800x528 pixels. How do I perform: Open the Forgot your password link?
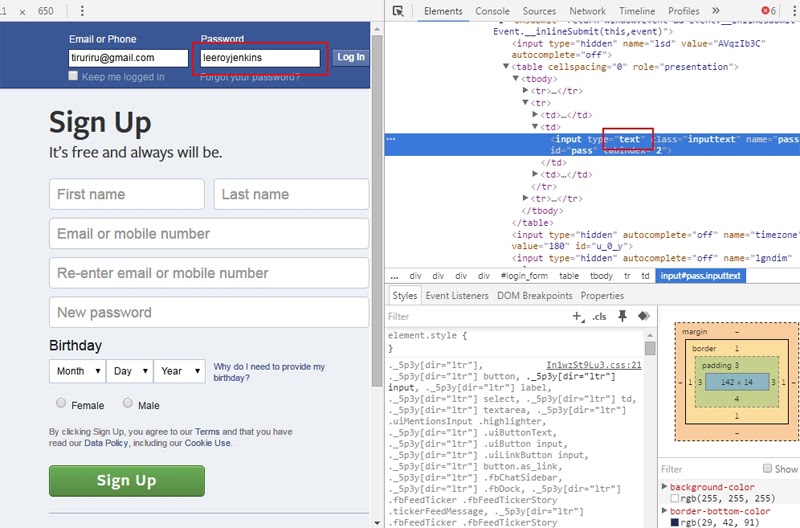(x=250, y=77)
